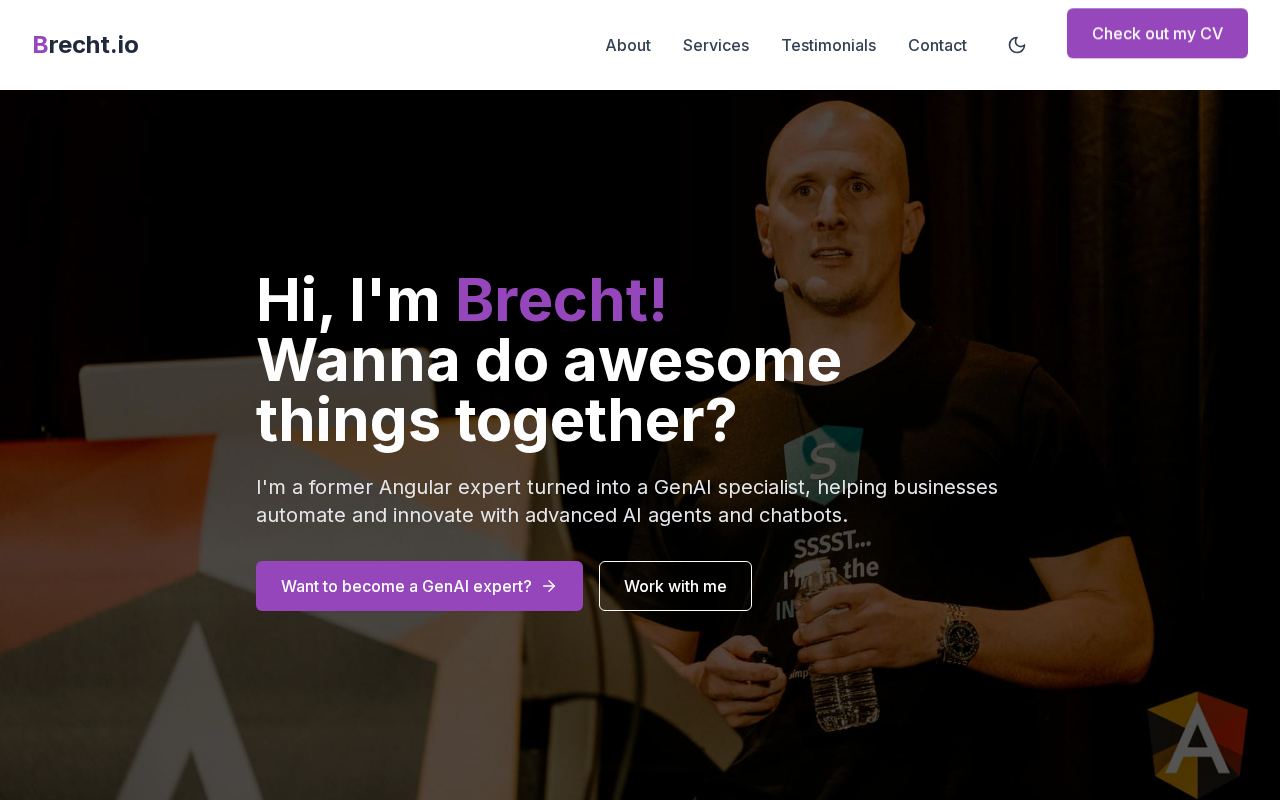Click the Work with me button

pyautogui.click(x=675, y=586)
